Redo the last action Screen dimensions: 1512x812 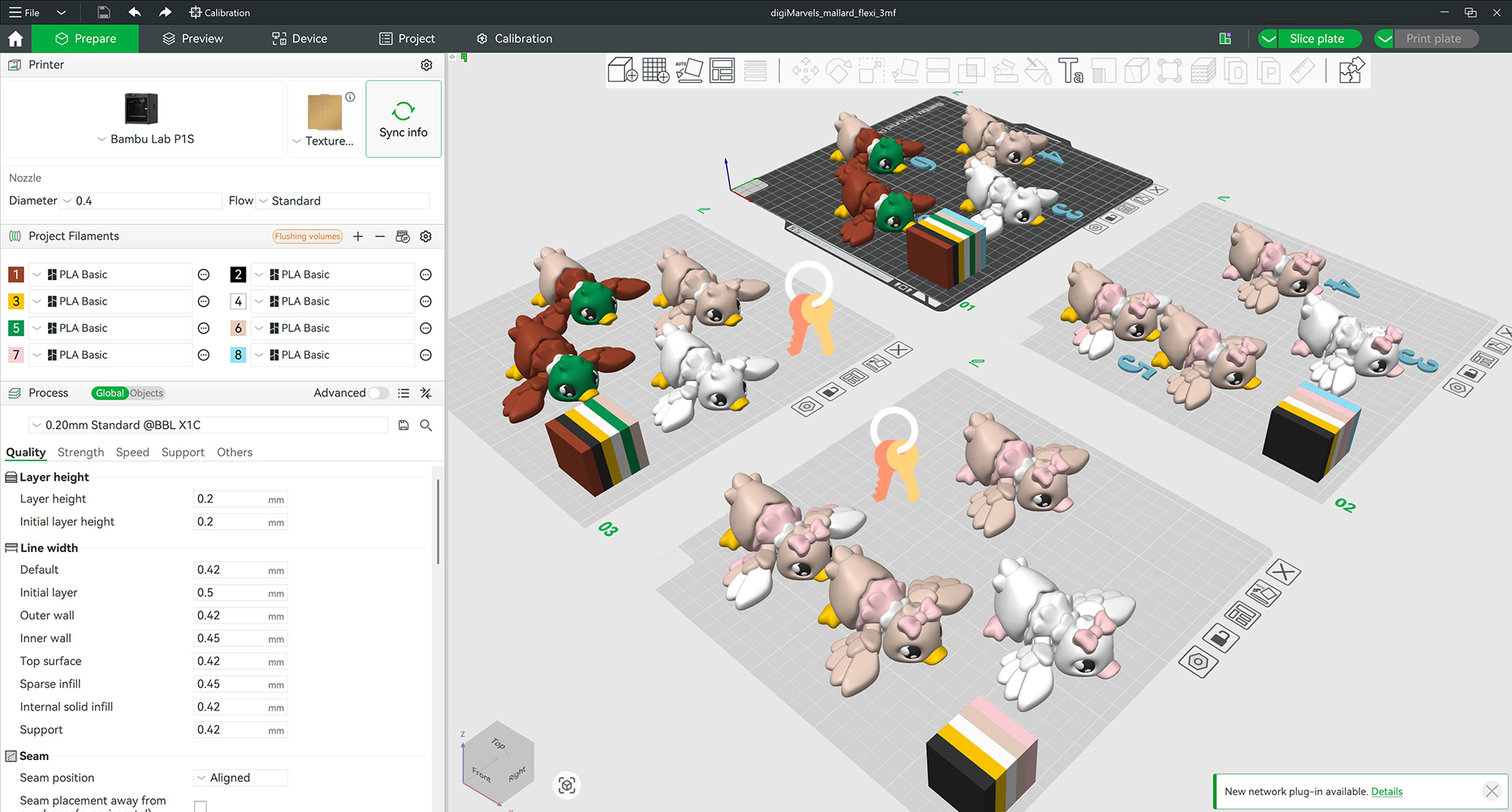(x=166, y=12)
